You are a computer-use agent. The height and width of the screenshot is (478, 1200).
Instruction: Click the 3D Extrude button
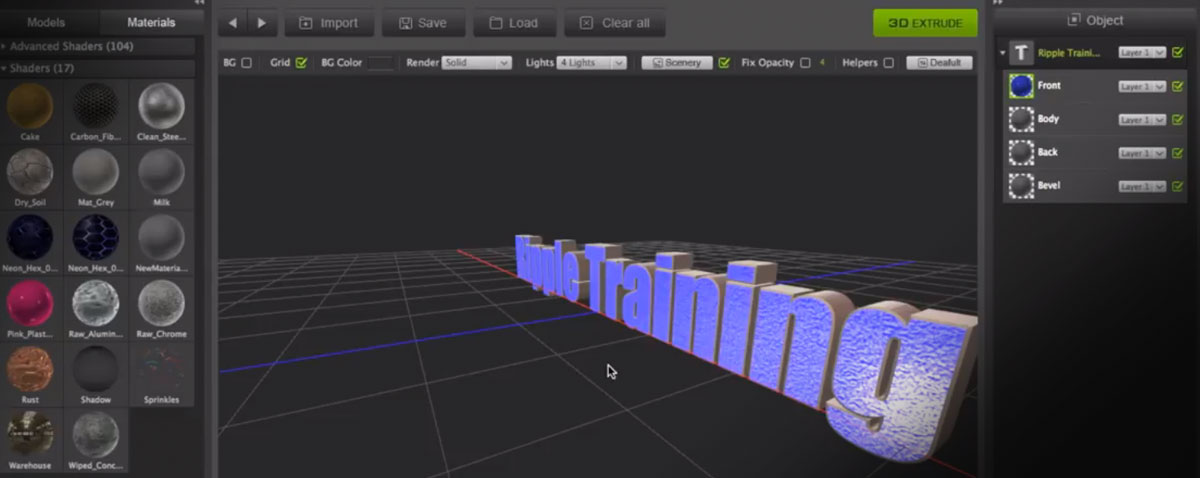point(925,23)
